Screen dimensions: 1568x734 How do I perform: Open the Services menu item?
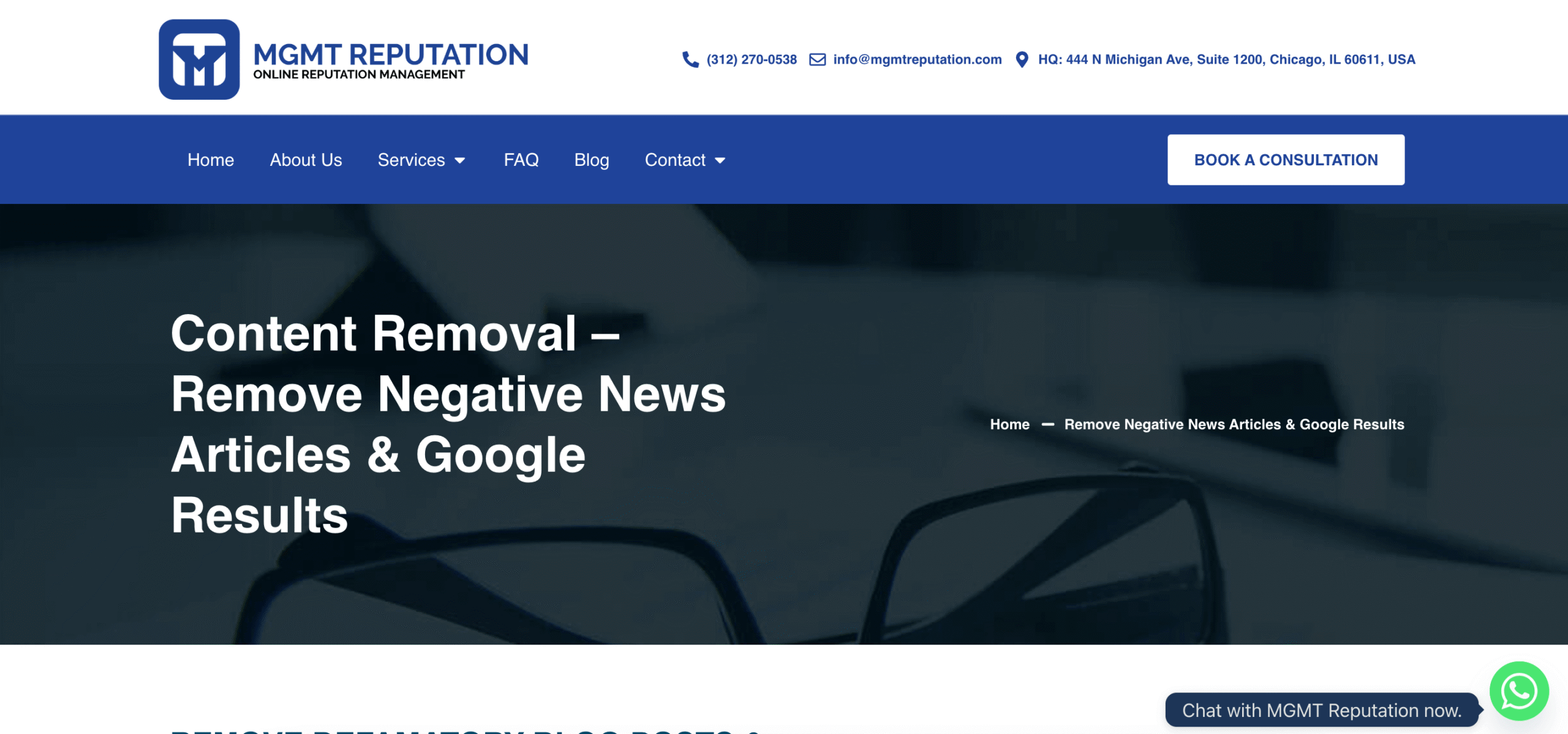point(411,160)
